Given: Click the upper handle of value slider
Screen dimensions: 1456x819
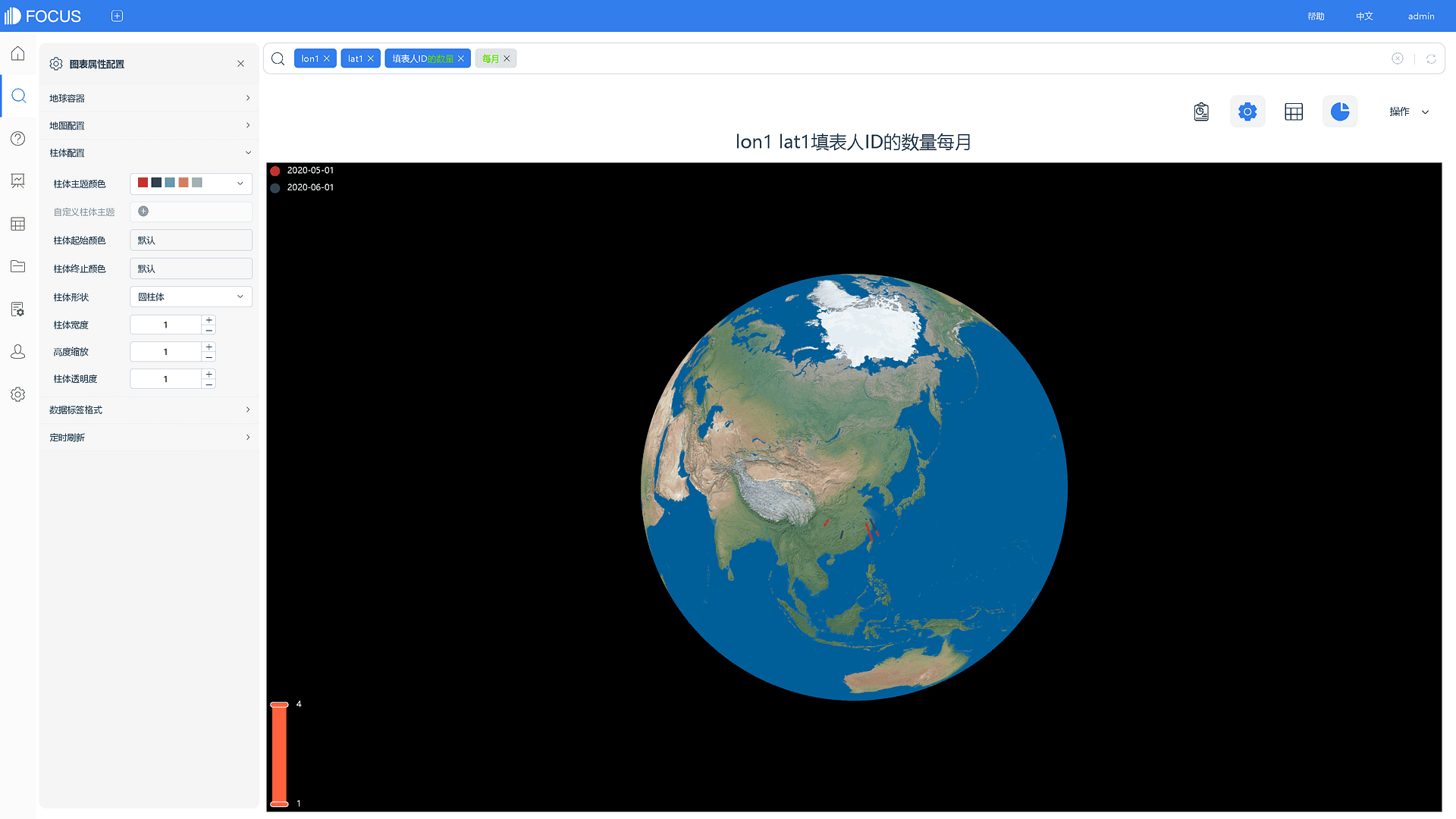Looking at the screenshot, I should pyautogui.click(x=279, y=704).
